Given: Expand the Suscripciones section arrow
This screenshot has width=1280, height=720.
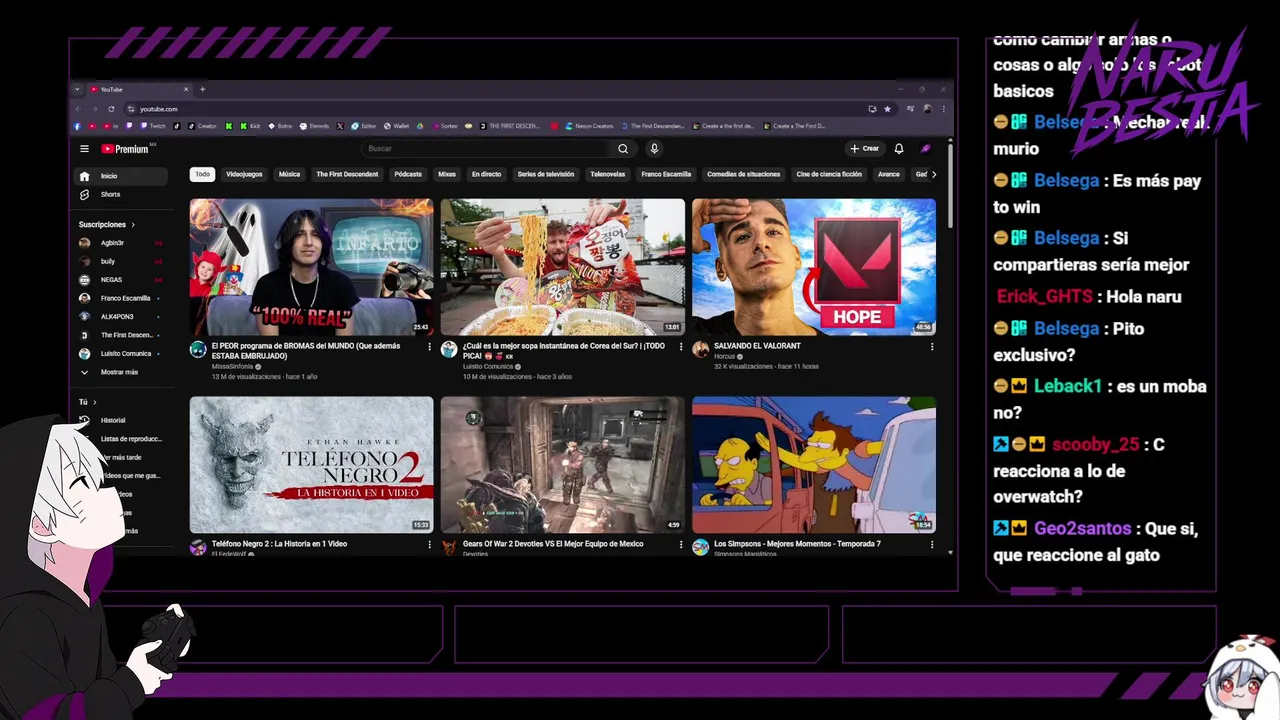Looking at the screenshot, I should (133, 225).
